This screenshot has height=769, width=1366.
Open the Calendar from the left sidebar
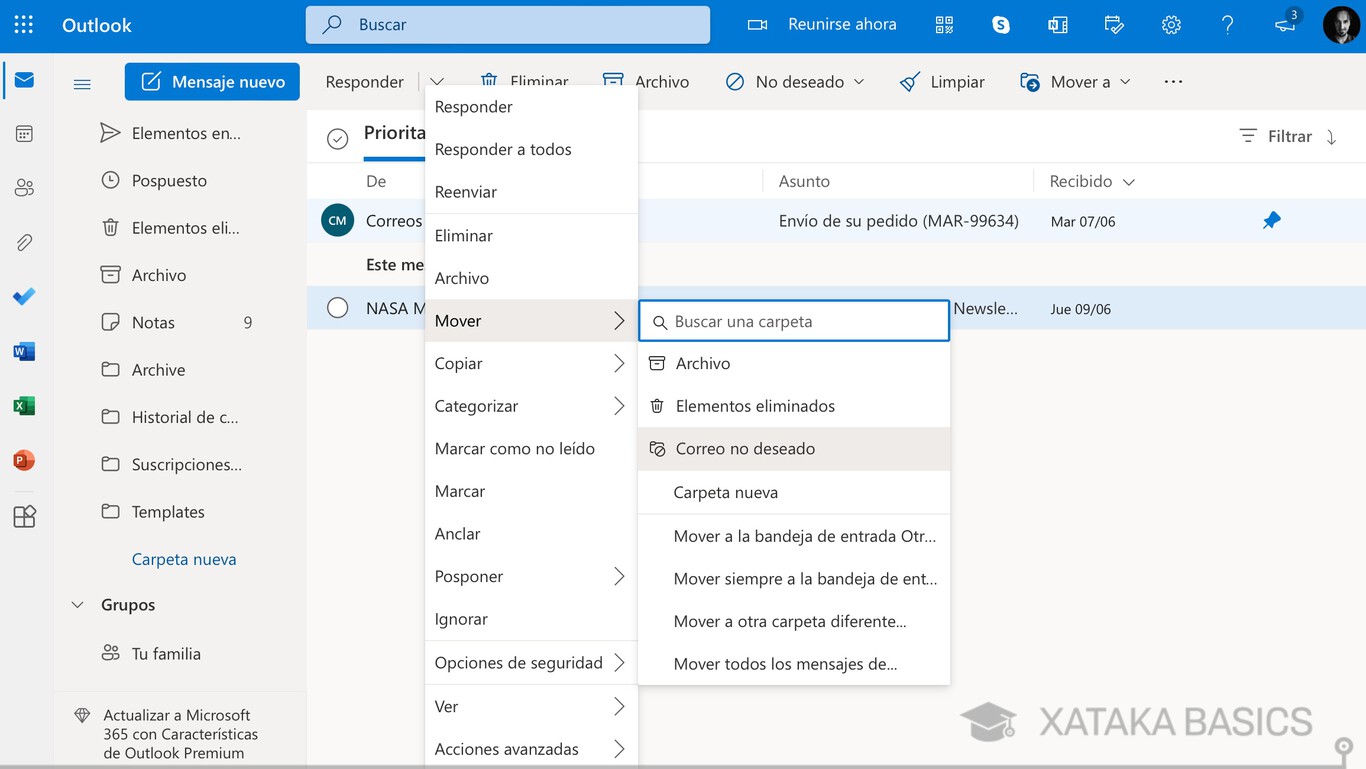pyautogui.click(x=24, y=133)
